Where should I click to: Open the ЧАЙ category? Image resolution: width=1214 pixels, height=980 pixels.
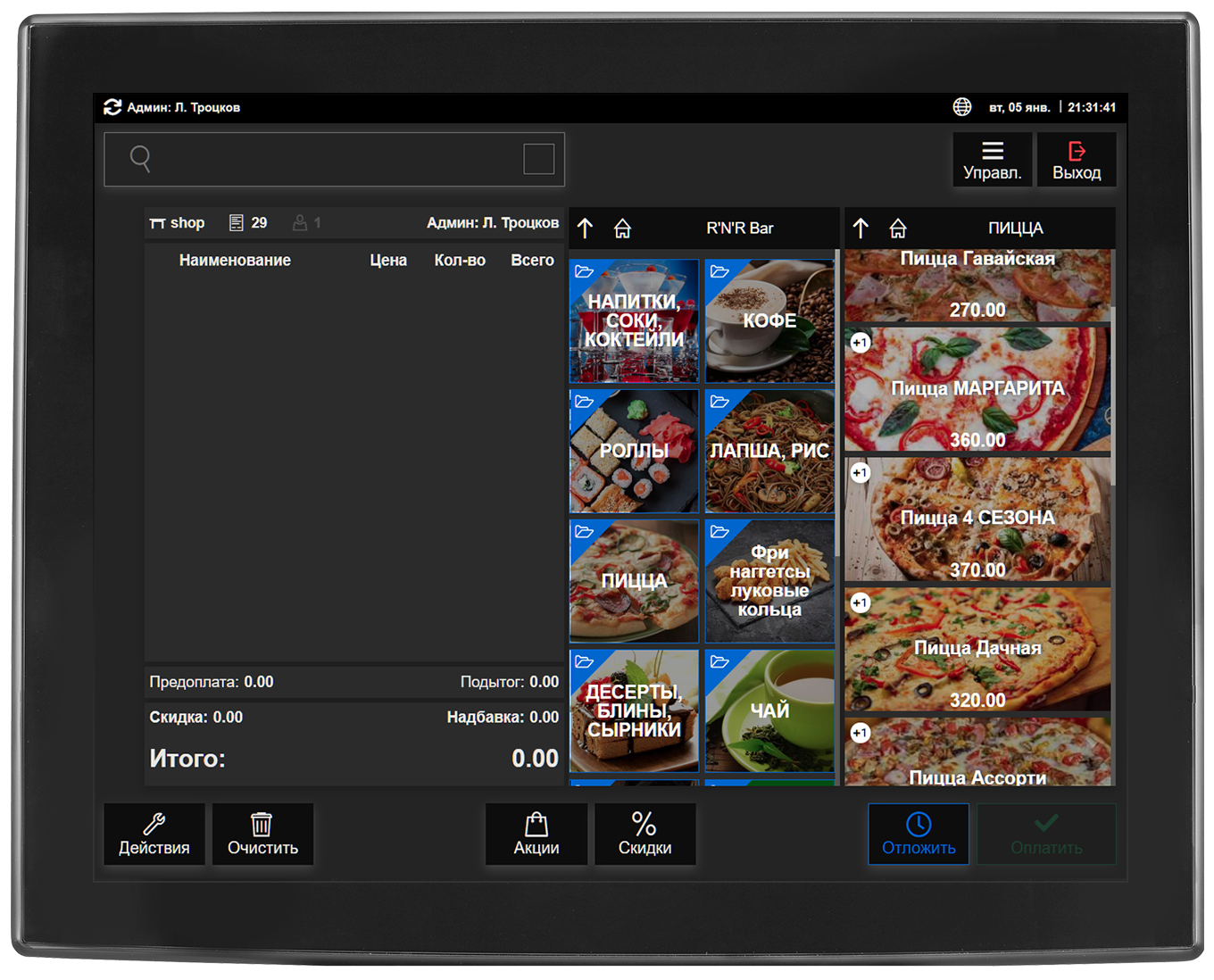tap(769, 711)
